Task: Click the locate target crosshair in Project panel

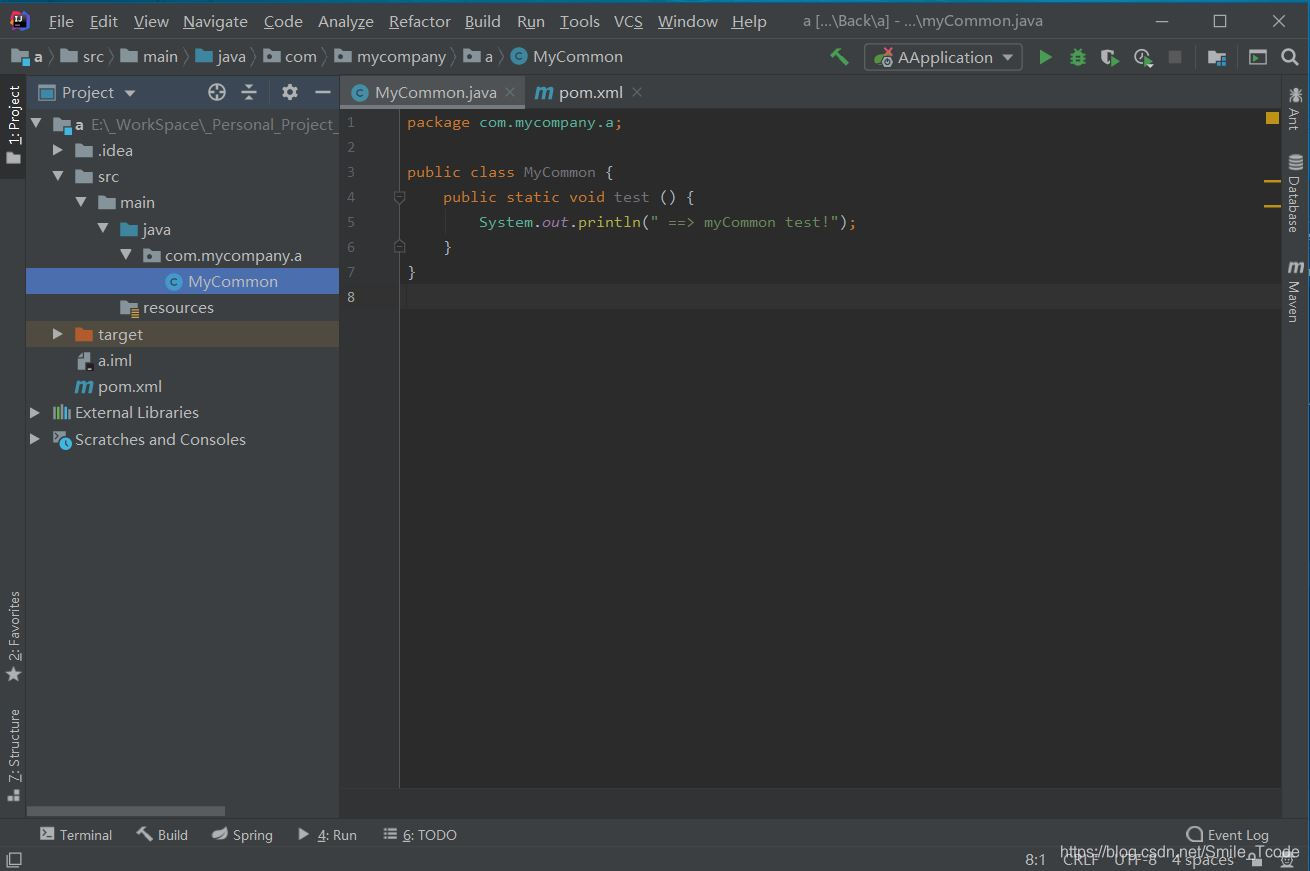Action: [217, 92]
